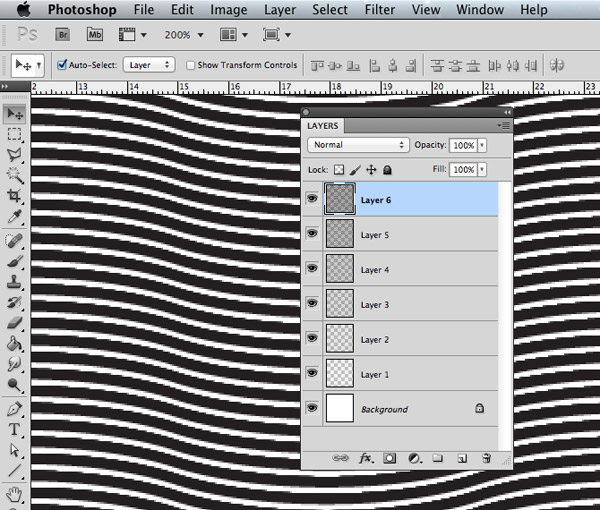Open the Normal blend mode dropdown
Screen dimensions: 600x510
(x=359, y=145)
